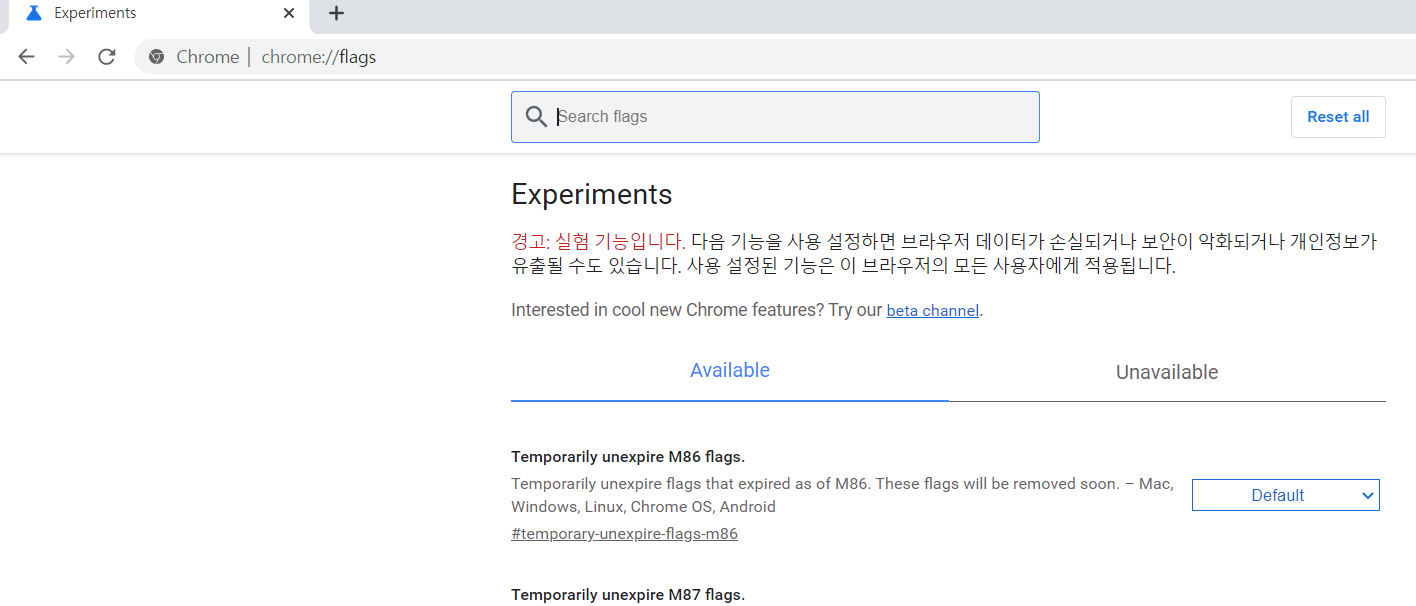Click the Temporarily unexpire M86 flags title
This screenshot has height=606, width=1416.
(628, 457)
